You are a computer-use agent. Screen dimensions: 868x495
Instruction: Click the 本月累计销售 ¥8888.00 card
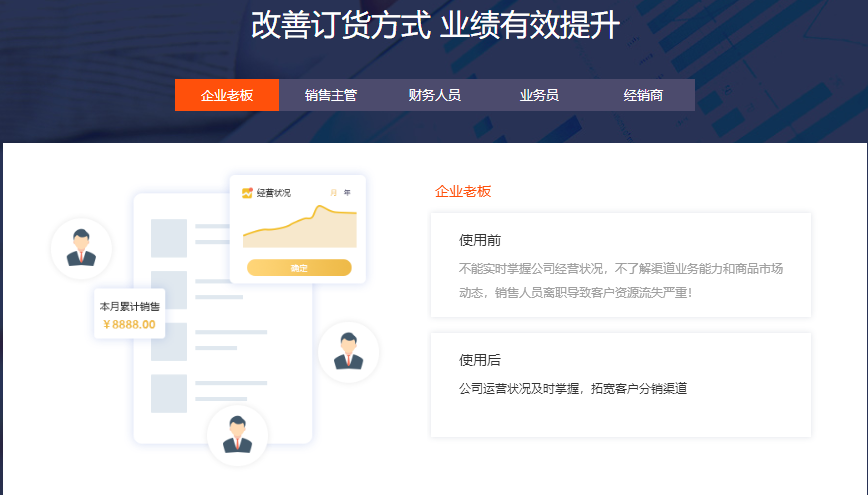coord(129,315)
